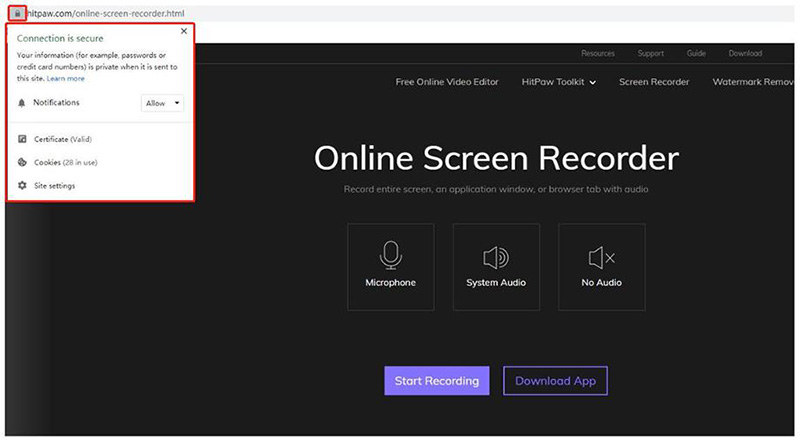Image resolution: width=800 pixels, height=440 pixels.
Task: Open Cookies (28 in use) entry
Action: [x=65, y=162]
